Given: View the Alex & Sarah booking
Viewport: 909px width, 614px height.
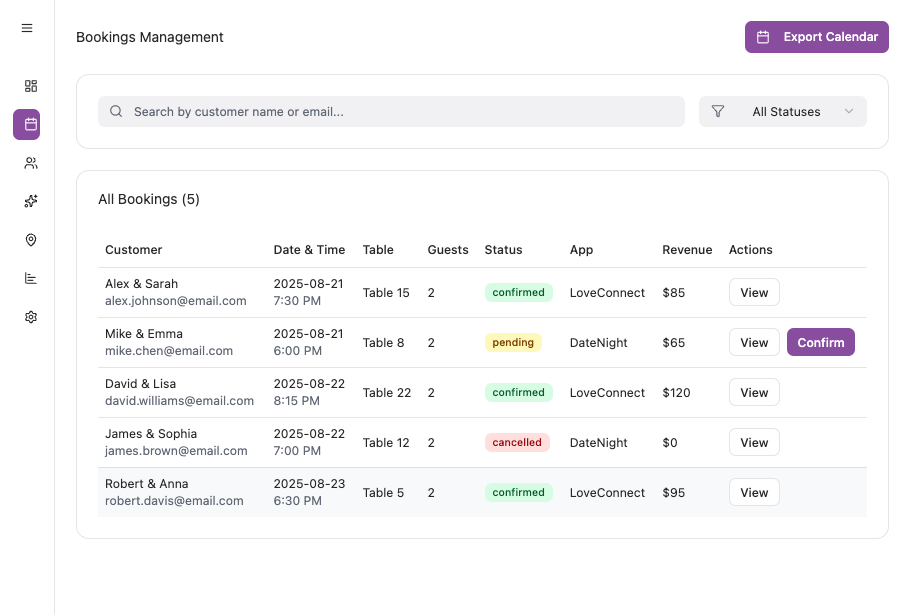Looking at the screenshot, I should coord(754,292).
